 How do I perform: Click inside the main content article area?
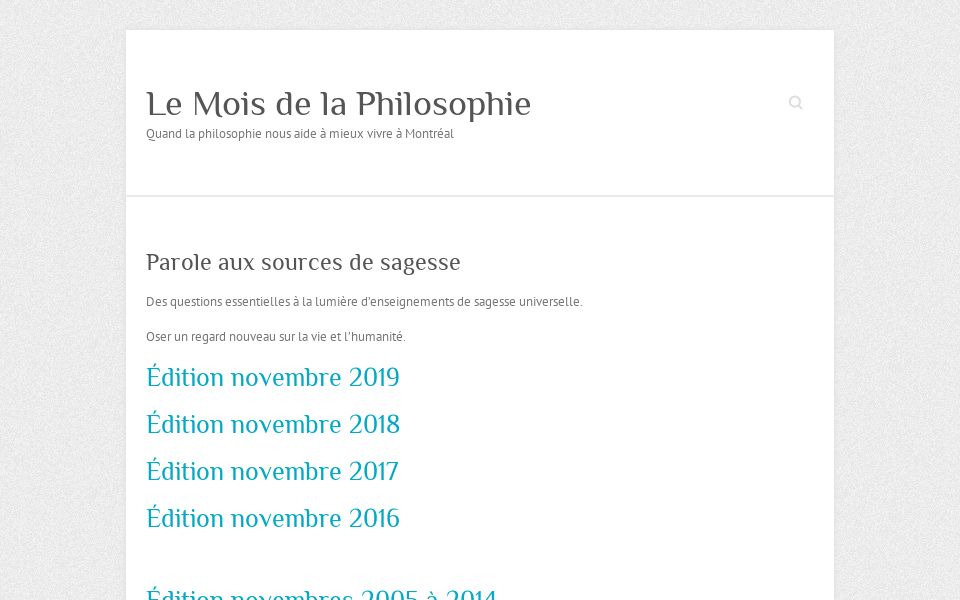pos(480,400)
